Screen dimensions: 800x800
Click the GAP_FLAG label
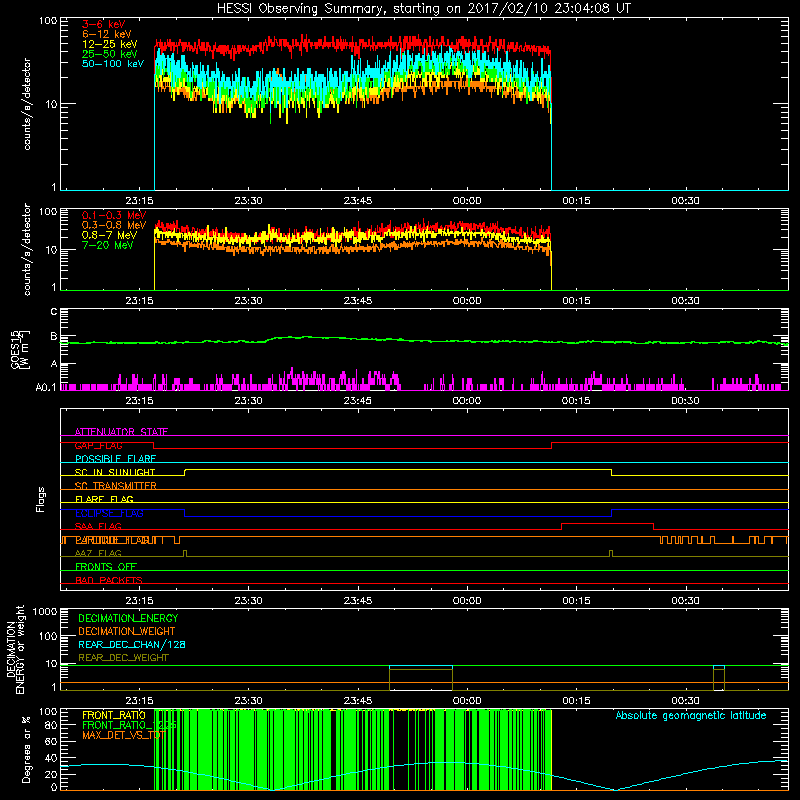98,445
